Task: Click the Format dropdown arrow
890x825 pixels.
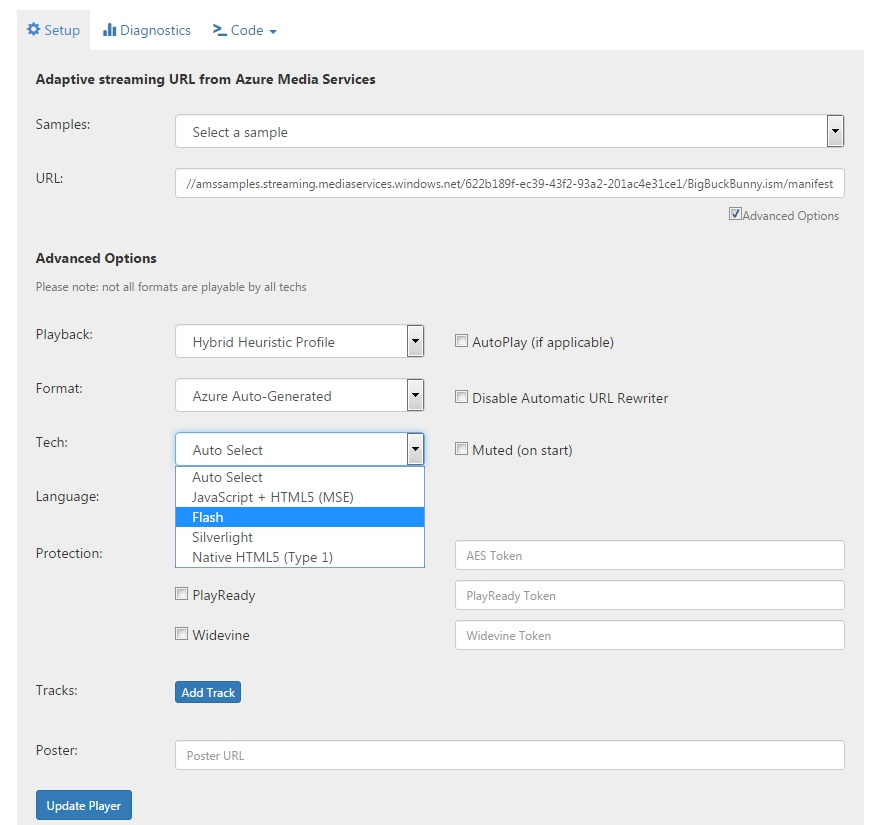Action: pos(415,395)
